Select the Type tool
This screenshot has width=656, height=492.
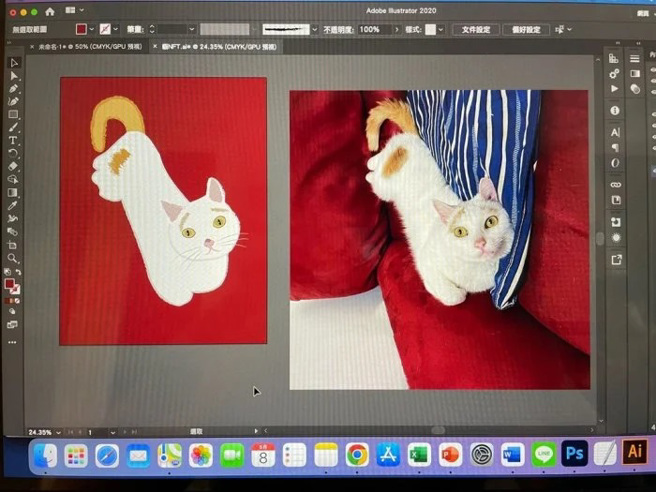pos(13,141)
